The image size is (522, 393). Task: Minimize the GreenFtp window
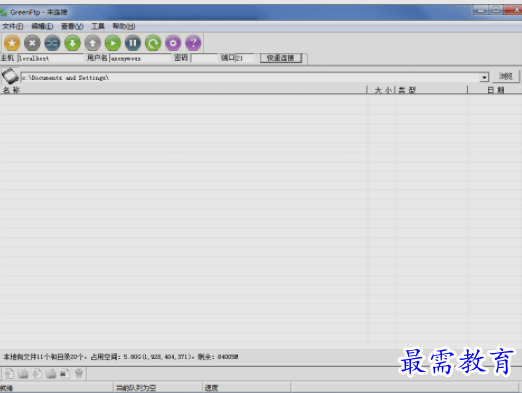tap(481, 10)
